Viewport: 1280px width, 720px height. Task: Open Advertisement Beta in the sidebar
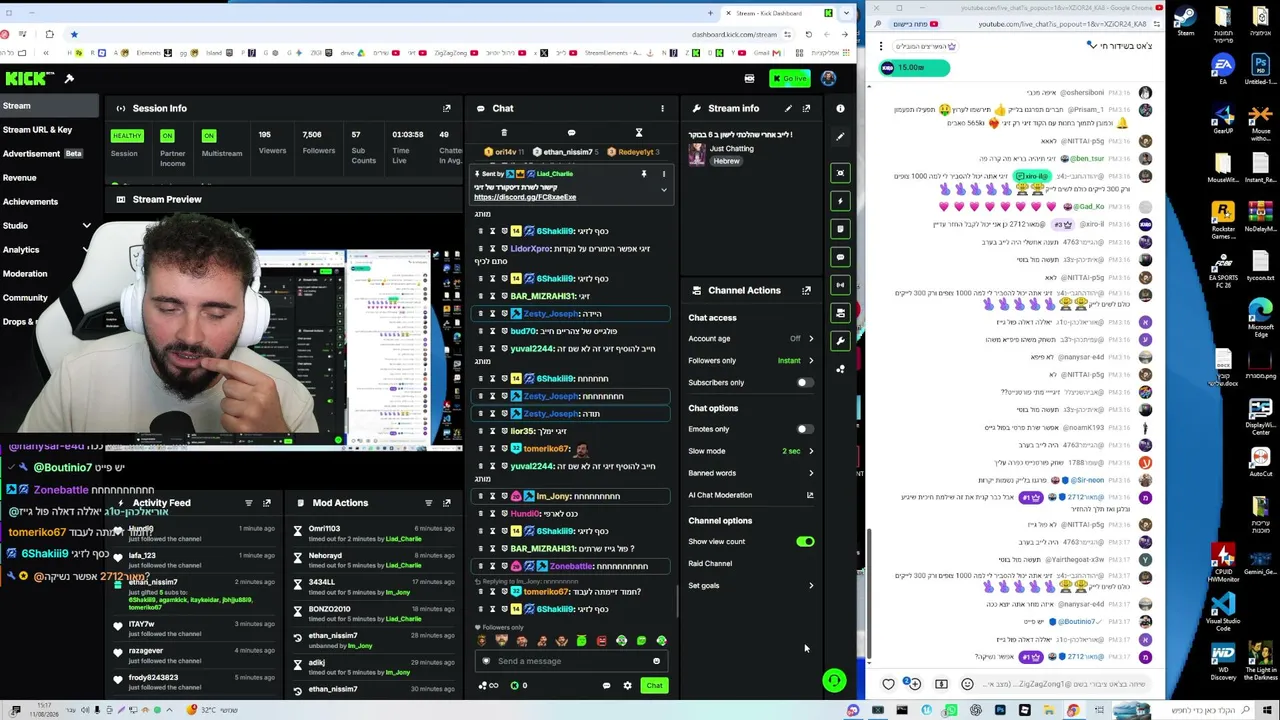point(42,154)
